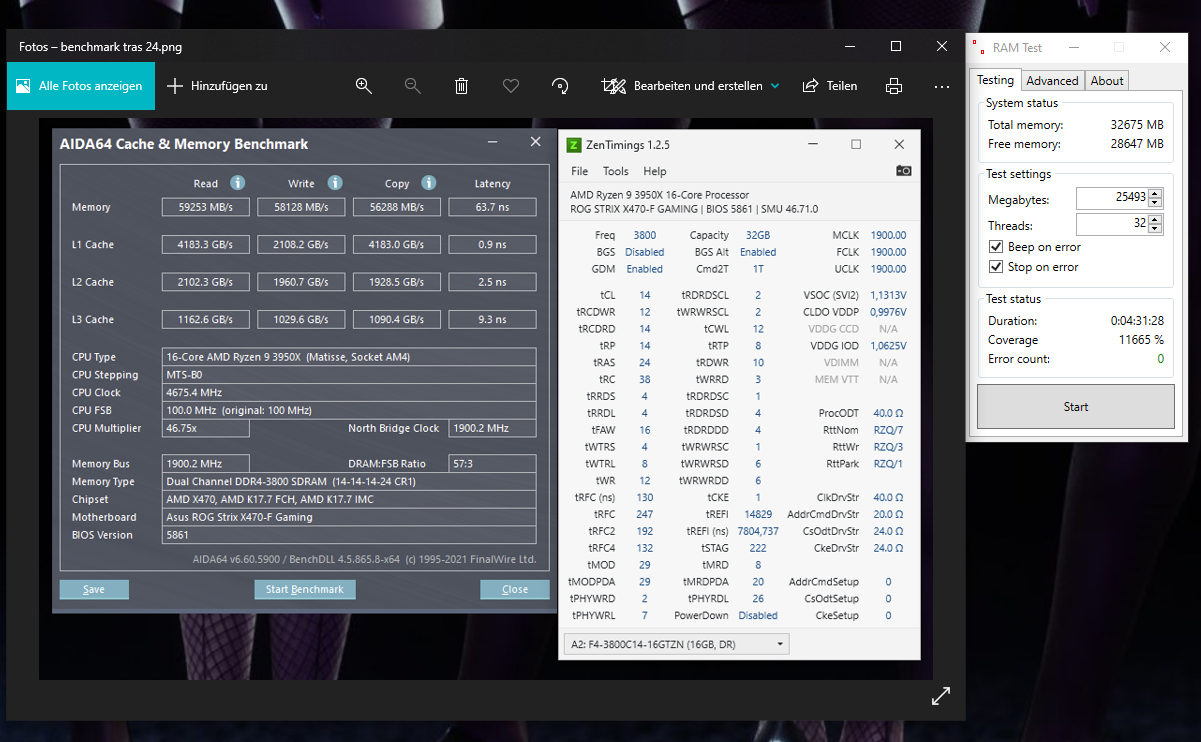This screenshot has width=1201, height=742.
Task: Click the CPU Clock value 4675.4 MHz
Action: click(349, 392)
